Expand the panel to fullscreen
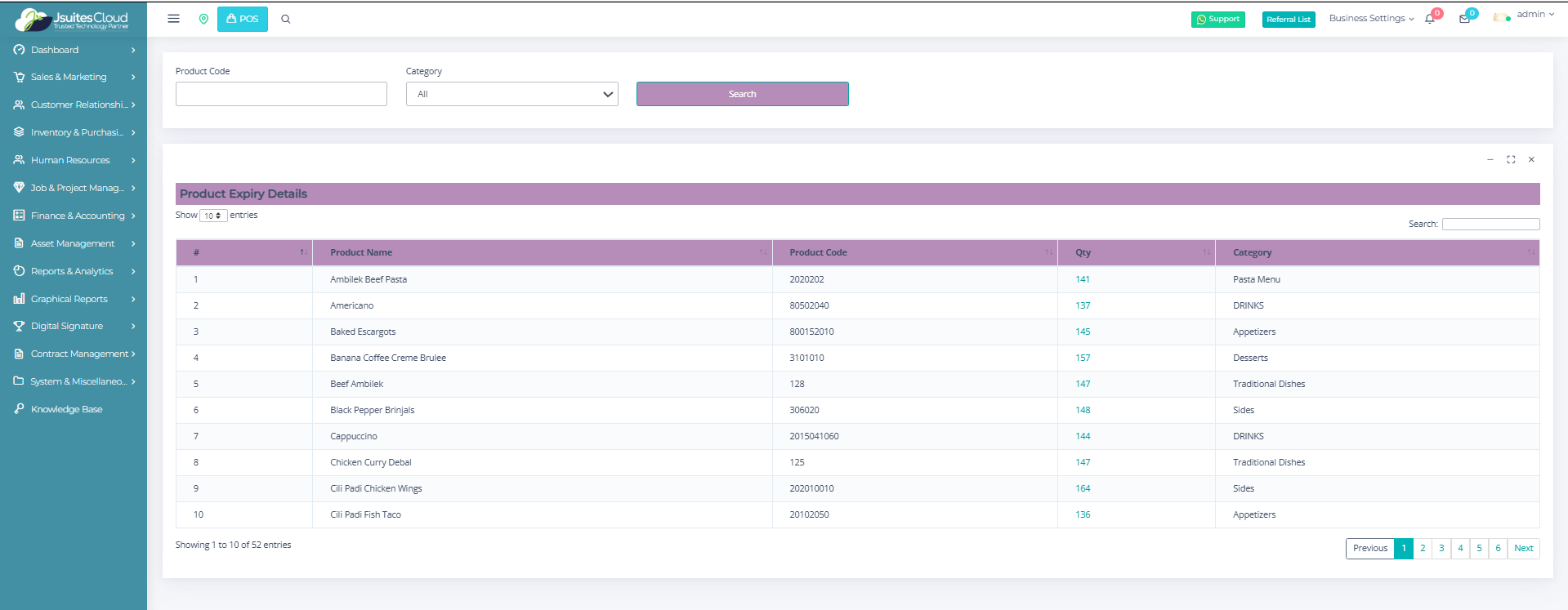This screenshot has height=610, width=1568. pyautogui.click(x=1511, y=159)
